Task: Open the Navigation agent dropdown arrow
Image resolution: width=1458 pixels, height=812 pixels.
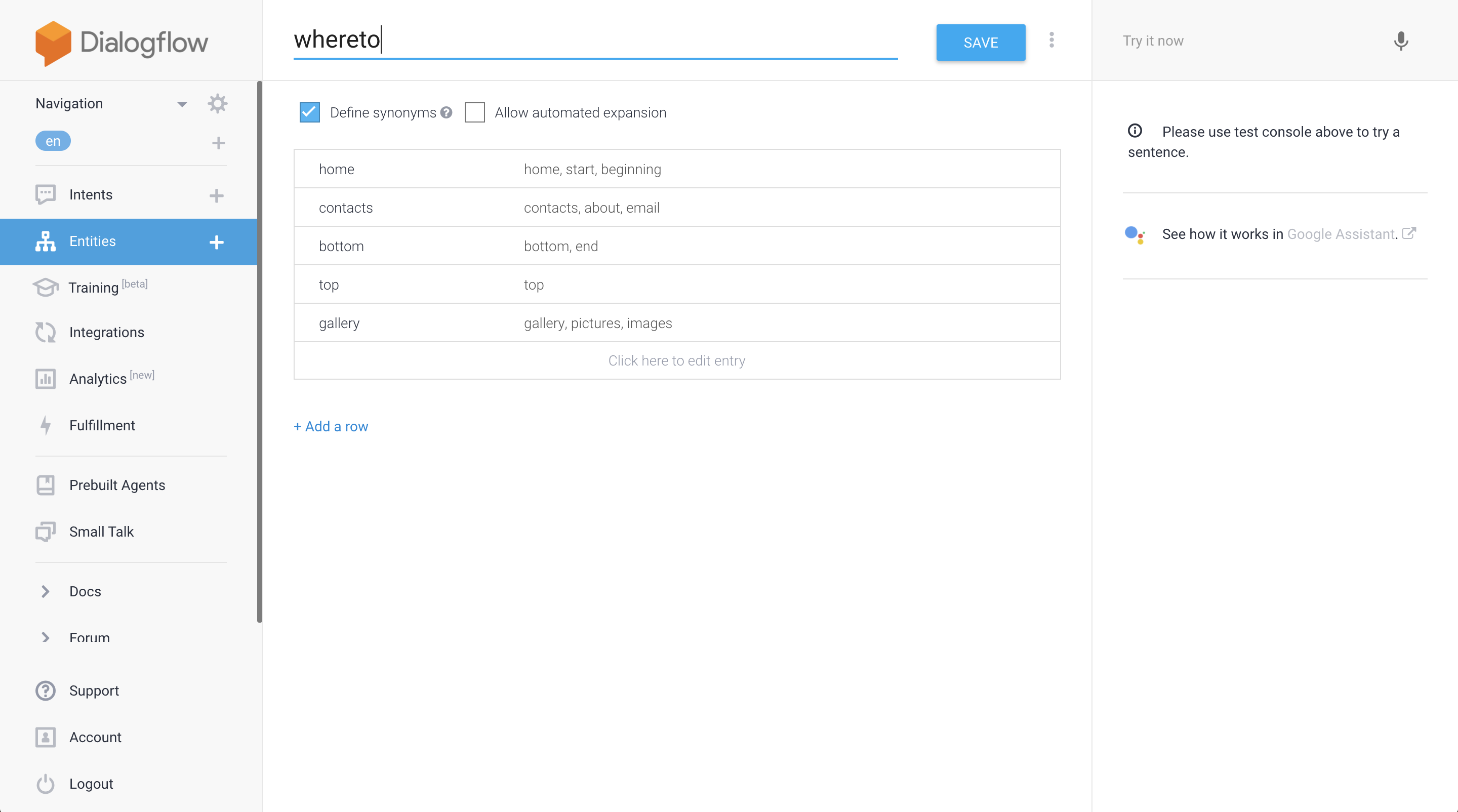Action: 182,104
